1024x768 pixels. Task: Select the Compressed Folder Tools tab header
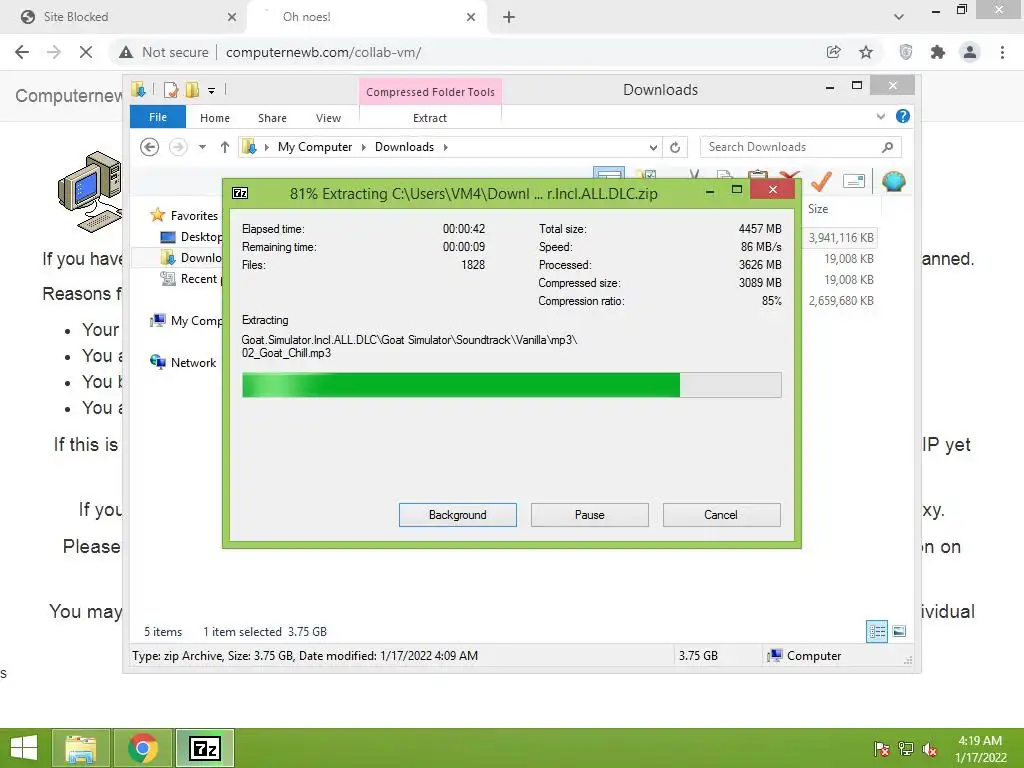click(430, 92)
